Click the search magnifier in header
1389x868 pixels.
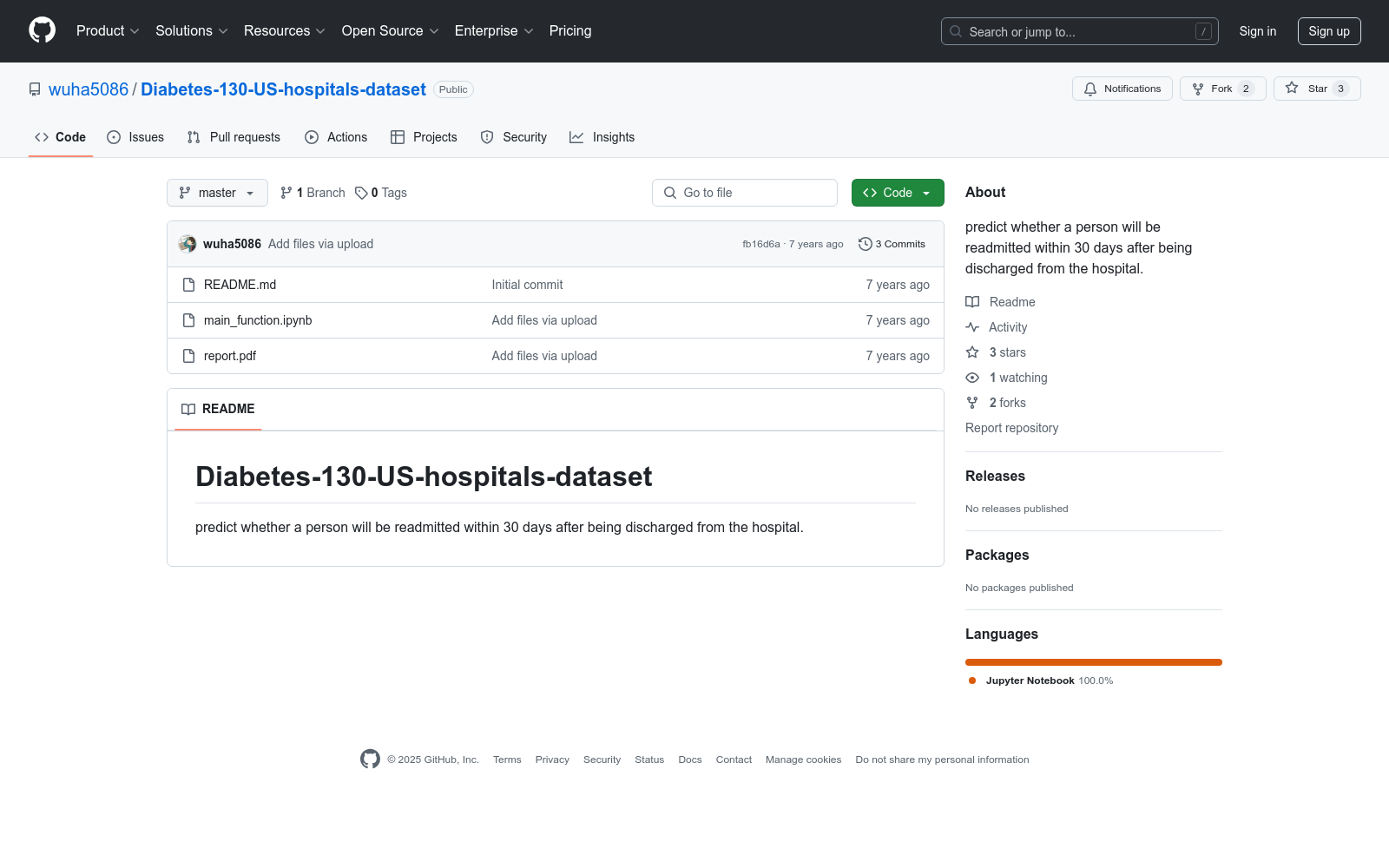(x=956, y=31)
